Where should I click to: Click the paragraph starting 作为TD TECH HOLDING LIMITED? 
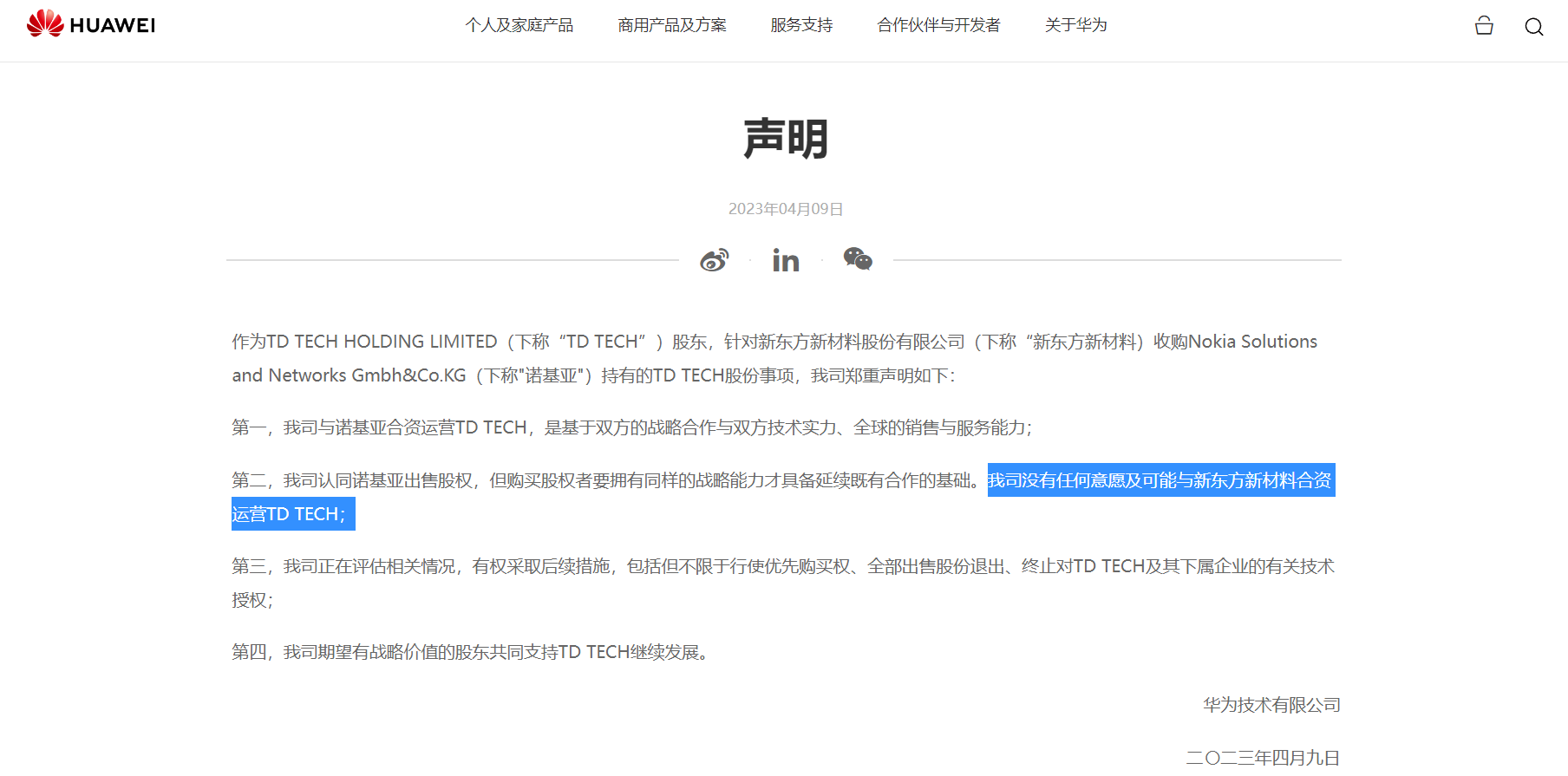774,358
